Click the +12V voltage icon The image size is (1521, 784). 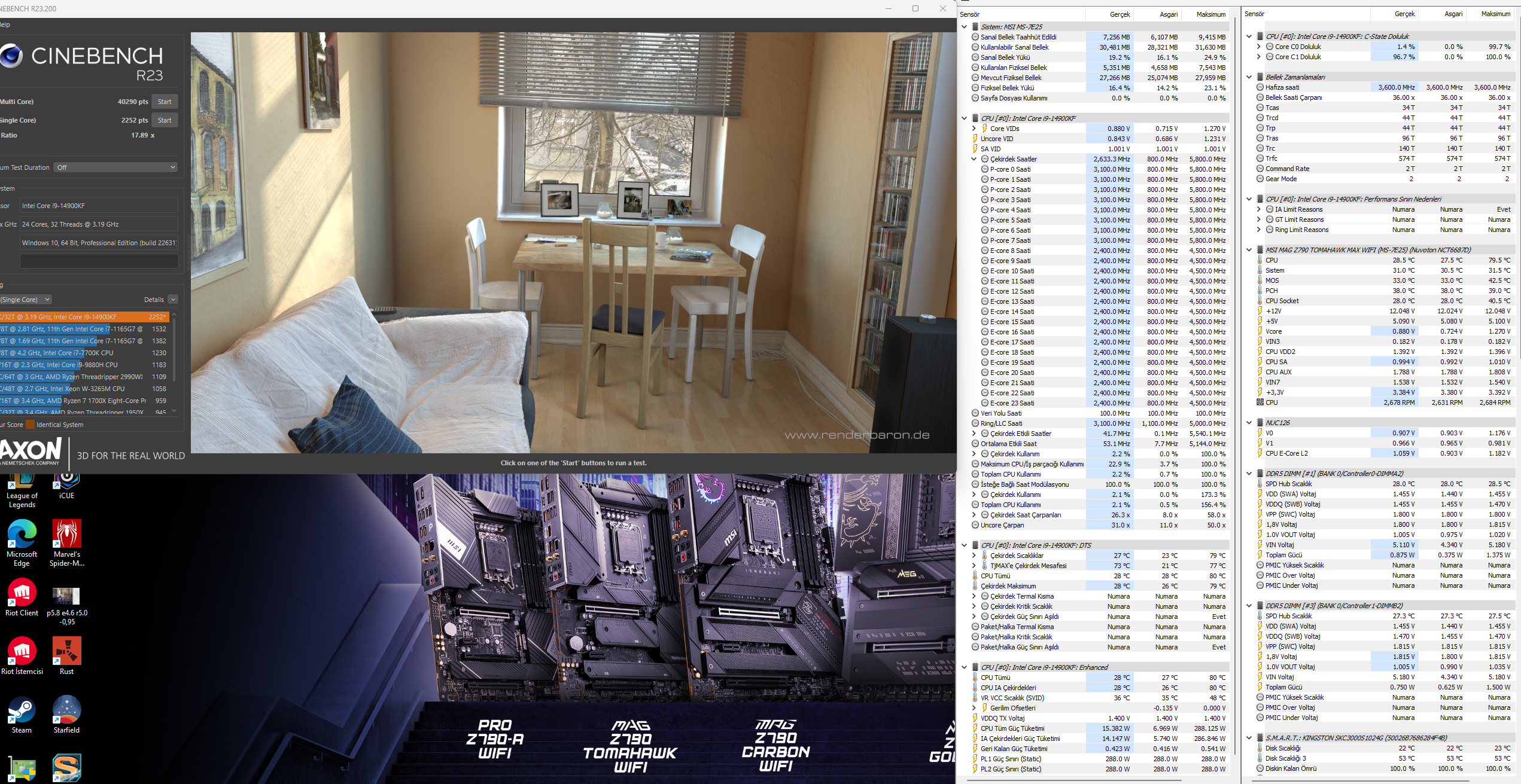click(x=1260, y=311)
